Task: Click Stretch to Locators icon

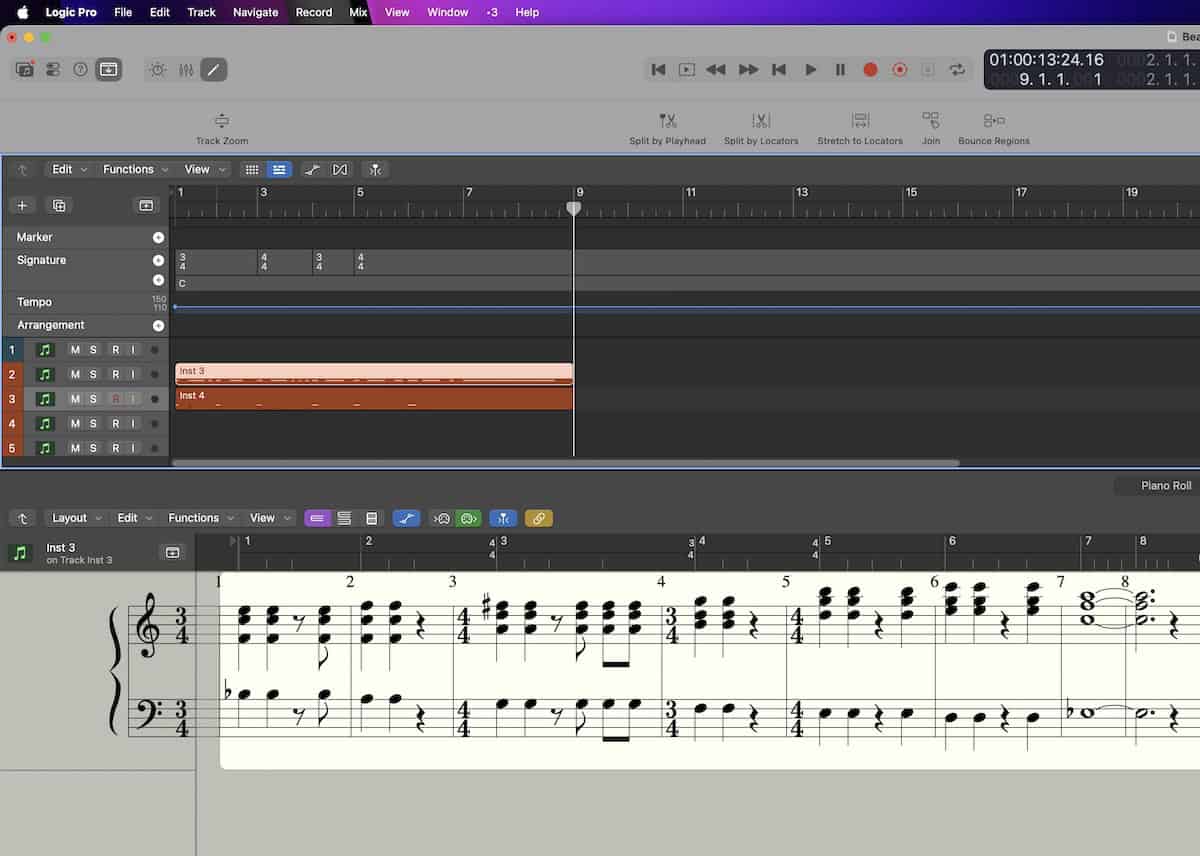Action: 860,120
